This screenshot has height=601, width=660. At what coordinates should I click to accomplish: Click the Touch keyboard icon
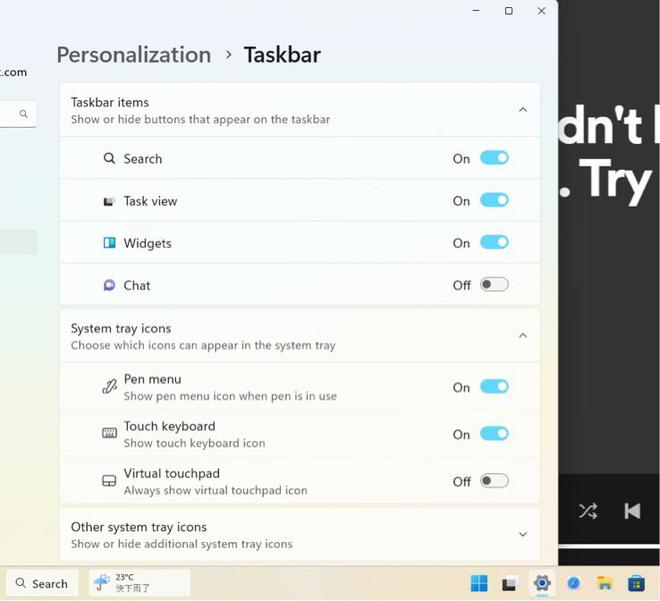(x=109, y=433)
